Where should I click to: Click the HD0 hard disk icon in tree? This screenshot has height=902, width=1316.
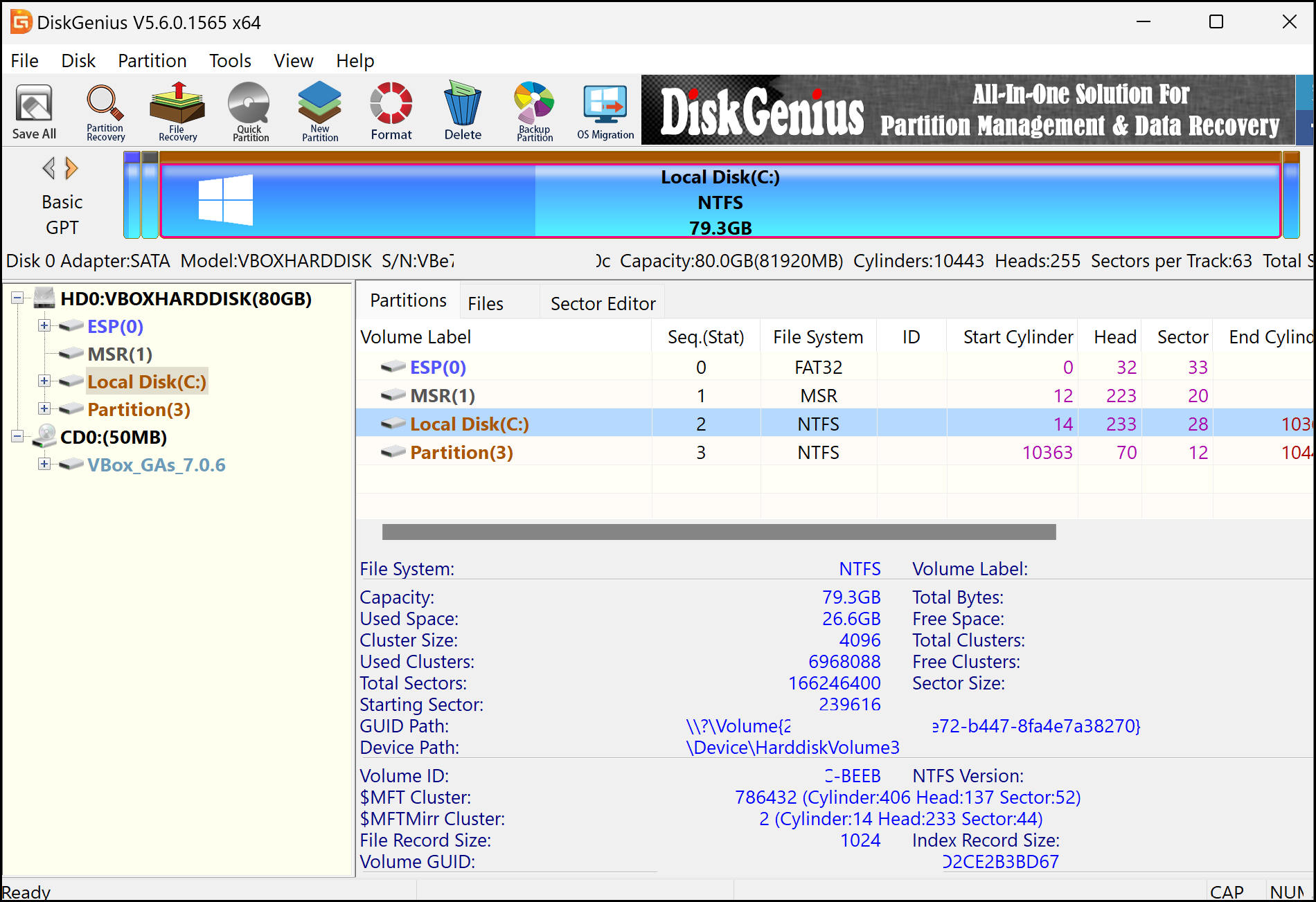coord(44,298)
